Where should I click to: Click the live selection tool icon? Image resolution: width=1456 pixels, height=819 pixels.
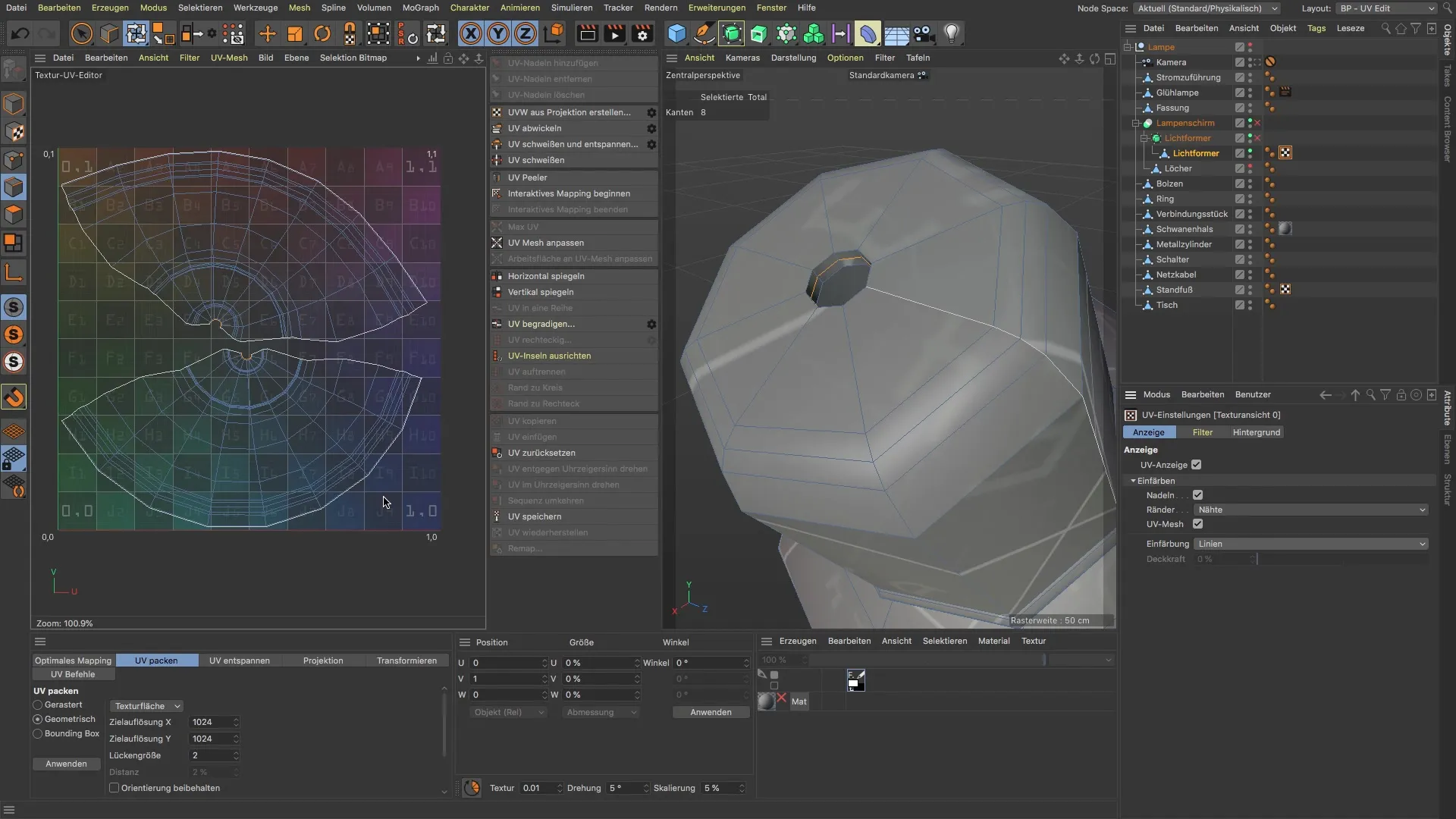[x=81, y=33]
